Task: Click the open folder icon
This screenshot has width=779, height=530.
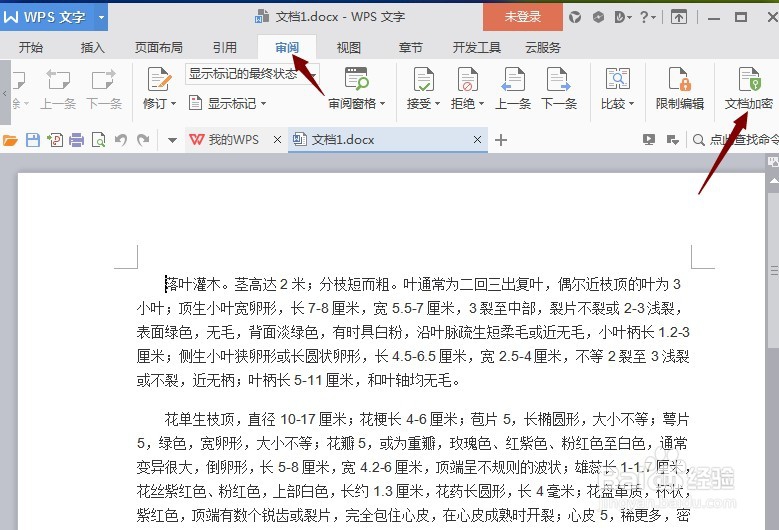Action: coord(10,140)
